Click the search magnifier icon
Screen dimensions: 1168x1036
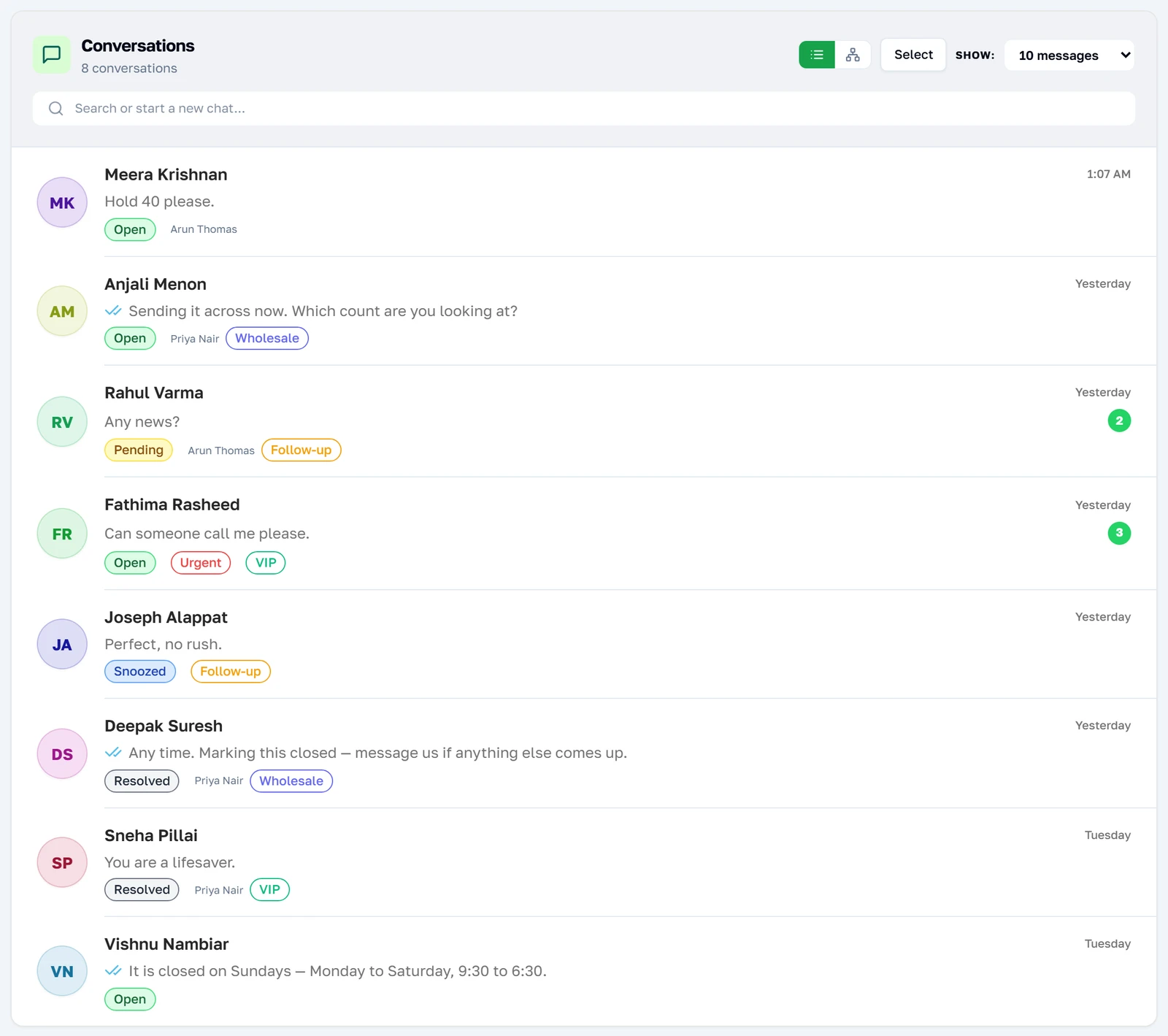click(55, 109)
